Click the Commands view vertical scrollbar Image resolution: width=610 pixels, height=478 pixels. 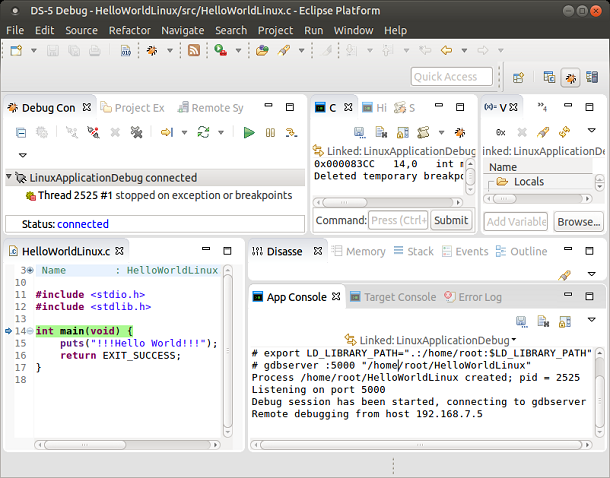point(471,176)
